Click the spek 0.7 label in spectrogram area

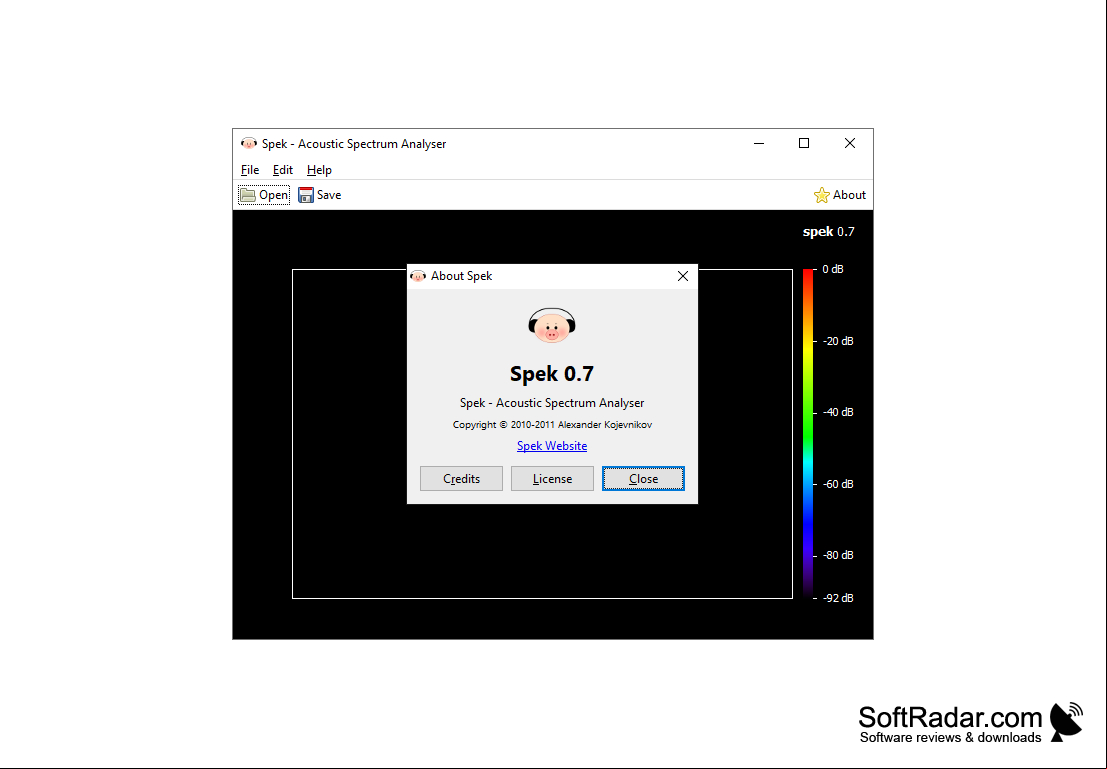coord(829,232)
